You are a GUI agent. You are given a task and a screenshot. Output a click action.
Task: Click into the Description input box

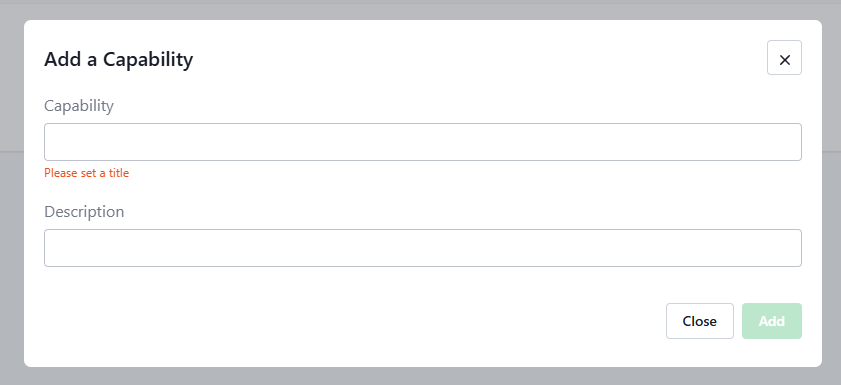coord(423,248)
